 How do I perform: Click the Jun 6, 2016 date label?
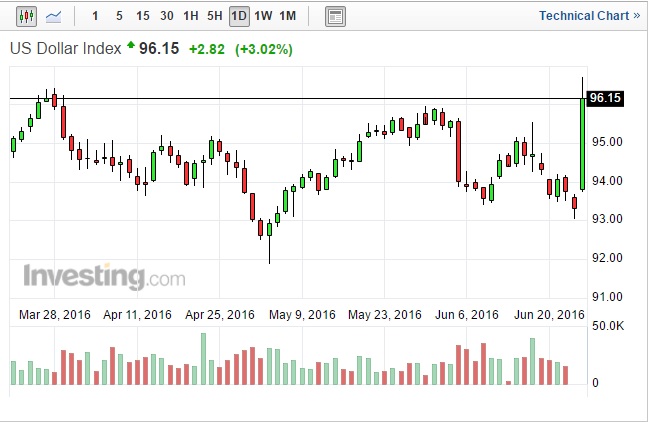467,315
